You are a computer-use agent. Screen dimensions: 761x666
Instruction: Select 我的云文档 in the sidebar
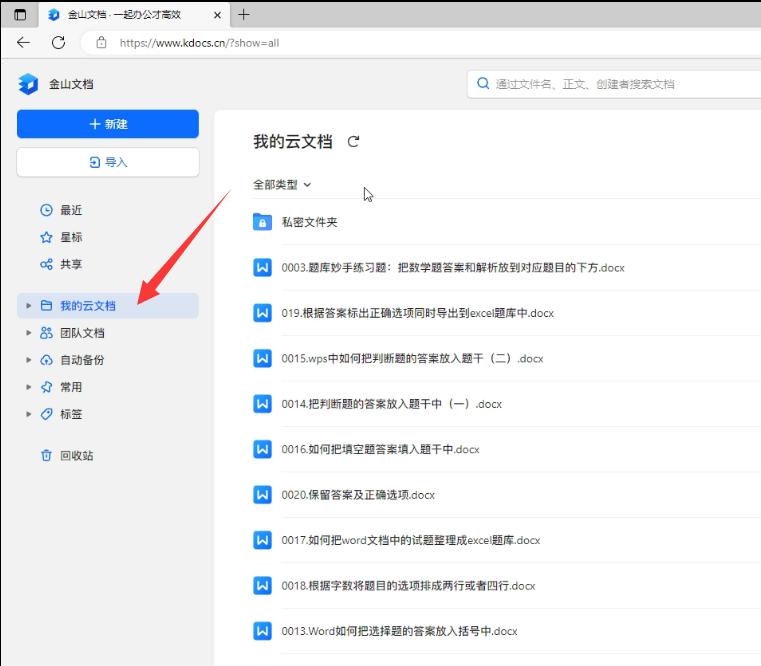[108, 305]
